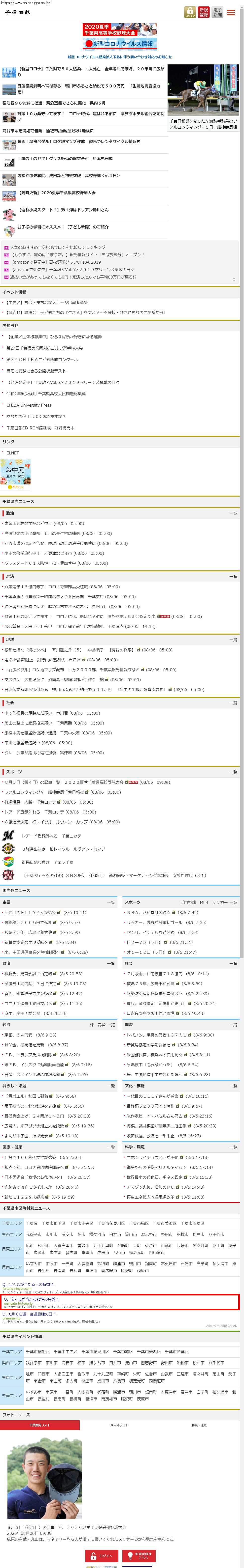The width and height of the screenshot is (244, 1568).
Task: Switch to 千葉県内フォト tab
Action: pyautogui.click(x=40, y=1425)
